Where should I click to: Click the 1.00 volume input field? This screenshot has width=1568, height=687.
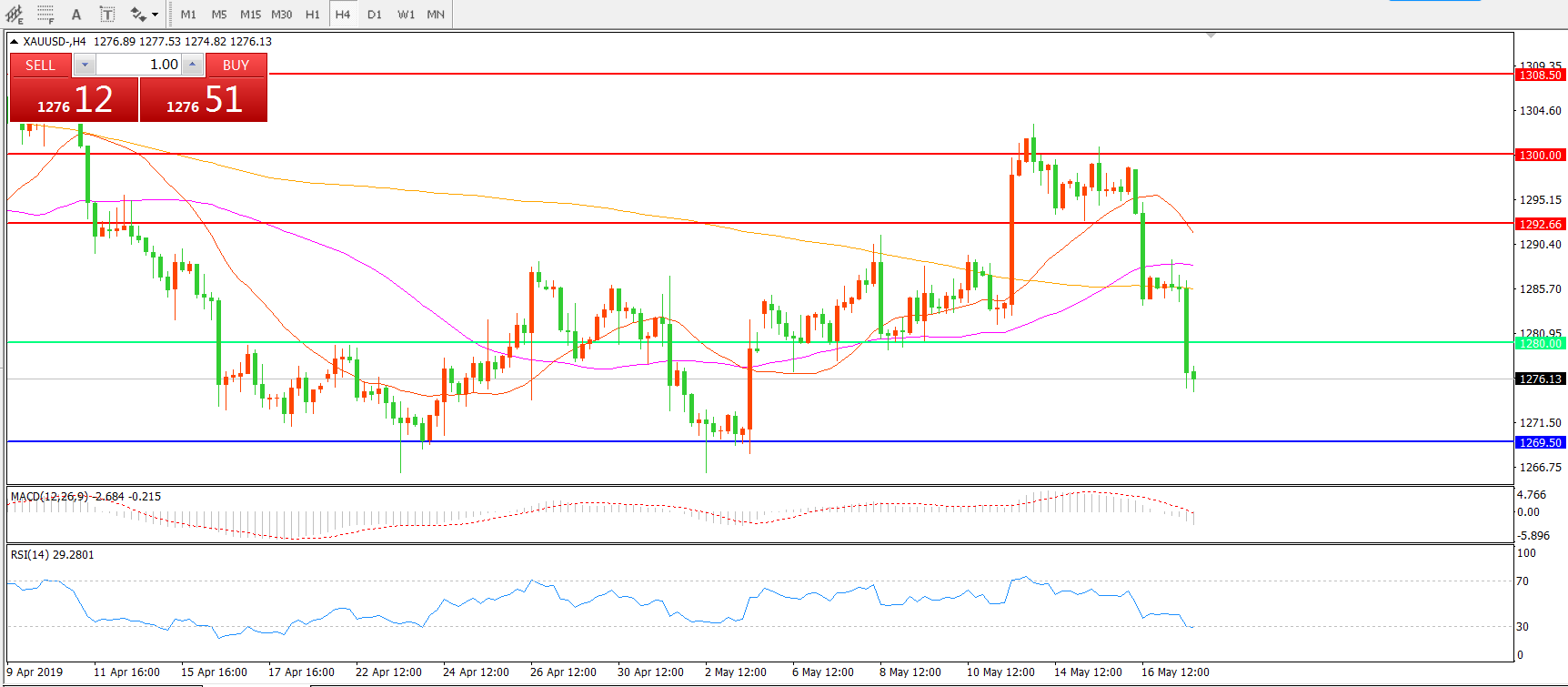pyautogui.click(x=138, y=65)
